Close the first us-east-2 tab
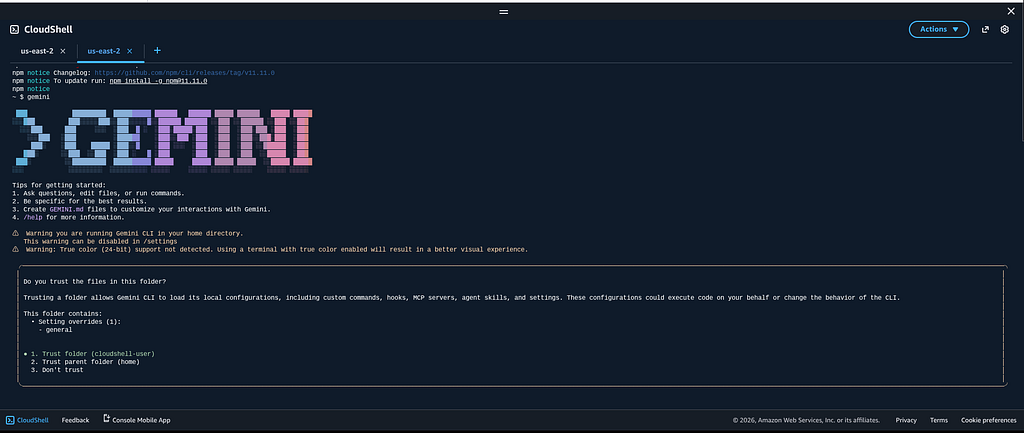The image size is (1024, 433). tap(63, 51)
